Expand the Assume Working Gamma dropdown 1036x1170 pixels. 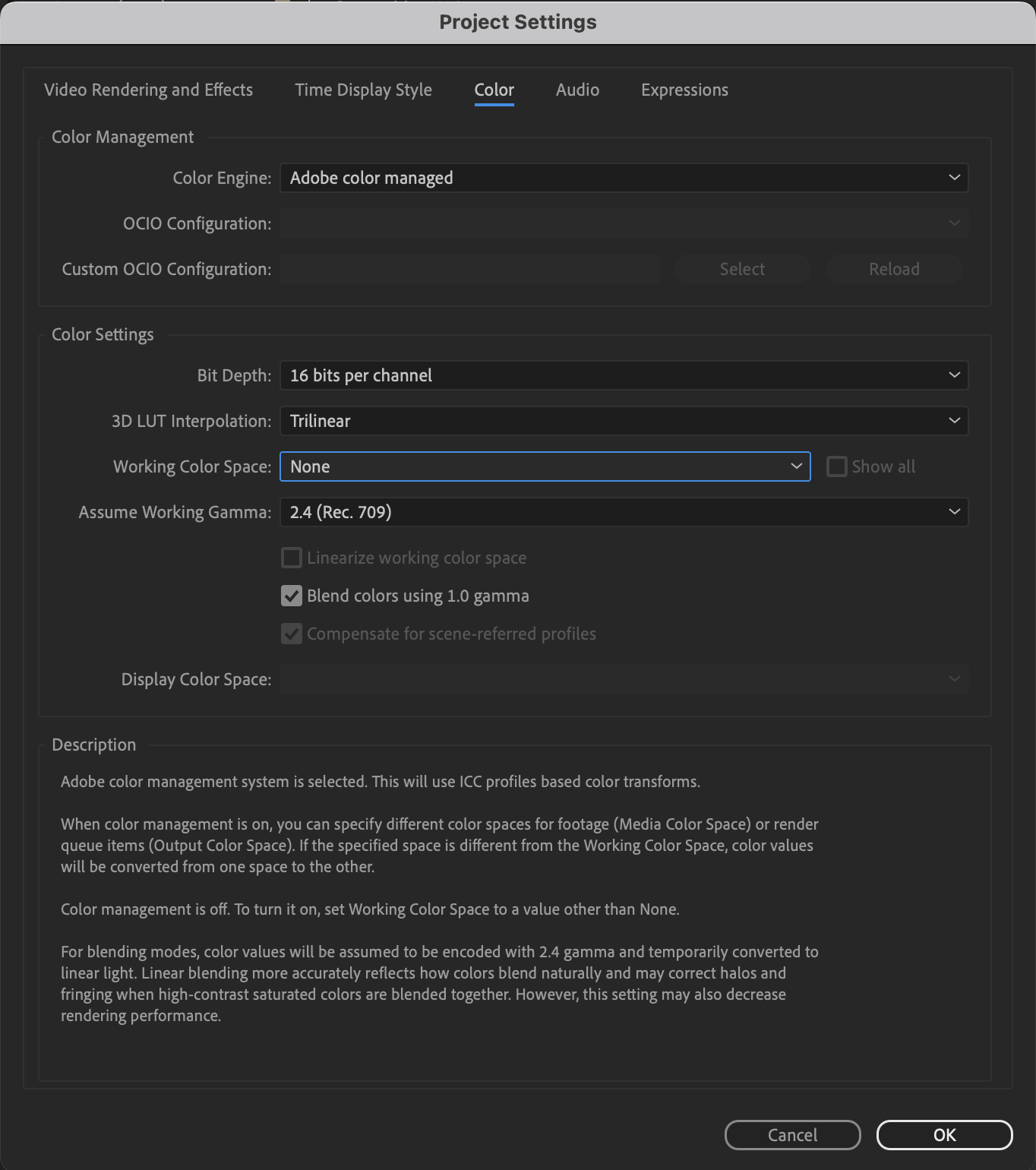[x=623, y=511]
